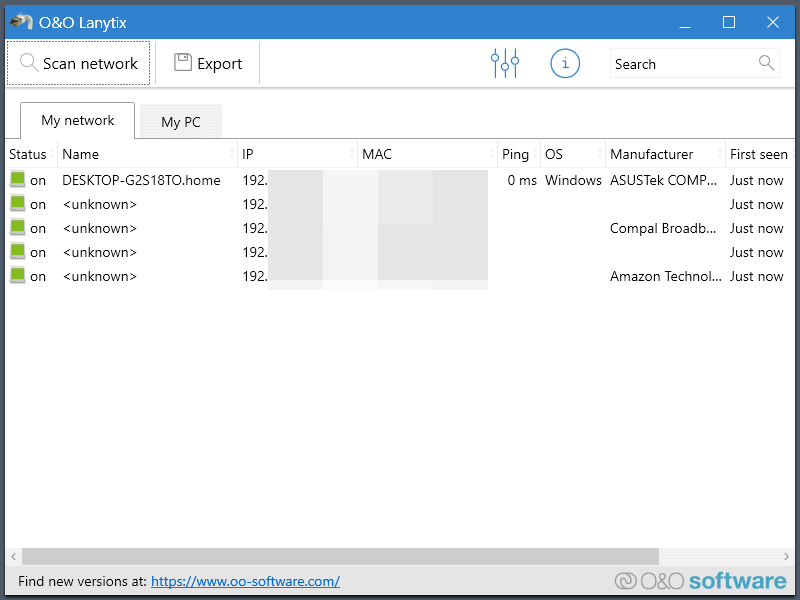The width and height of the screenshot is (800, 600).
Task: Sort by the Ping column header
Action: (515, 154)
